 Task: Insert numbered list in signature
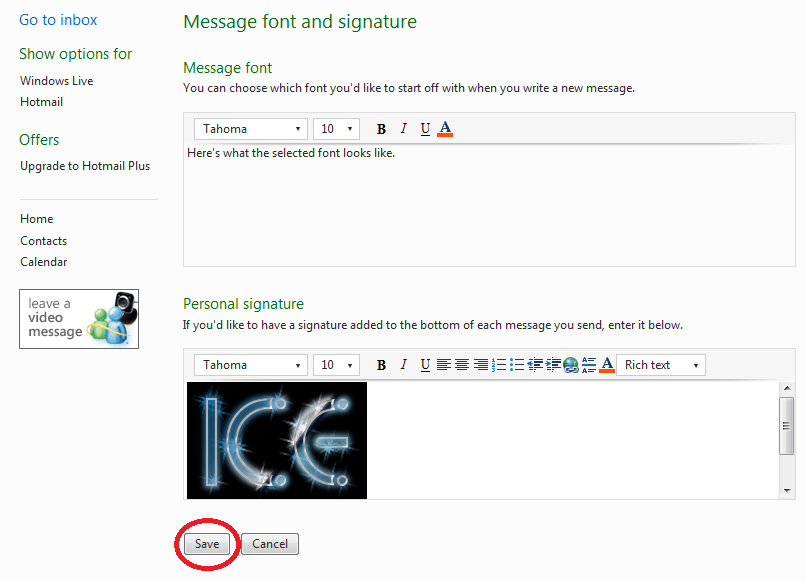pyautogui.click(x=499, y=365)
